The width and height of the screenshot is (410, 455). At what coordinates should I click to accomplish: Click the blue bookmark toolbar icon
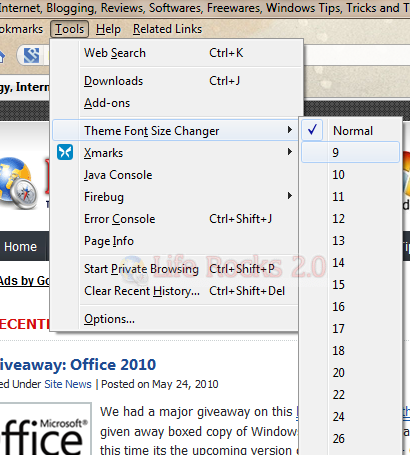coord(31,55)
